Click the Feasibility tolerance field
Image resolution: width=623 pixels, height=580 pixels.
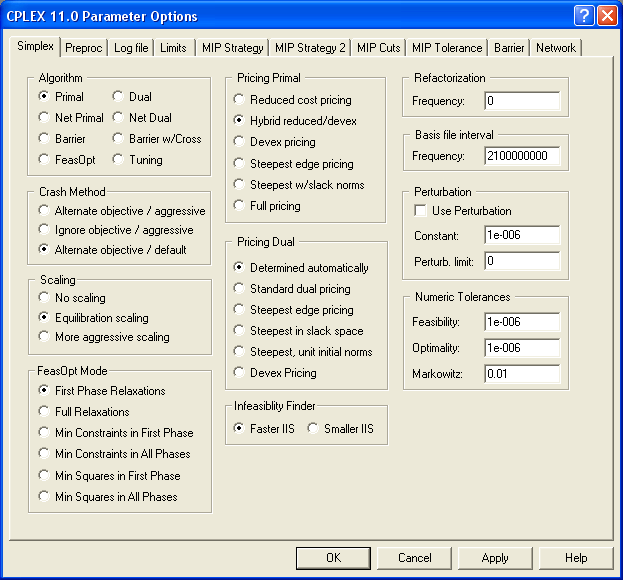click(522, 322)
